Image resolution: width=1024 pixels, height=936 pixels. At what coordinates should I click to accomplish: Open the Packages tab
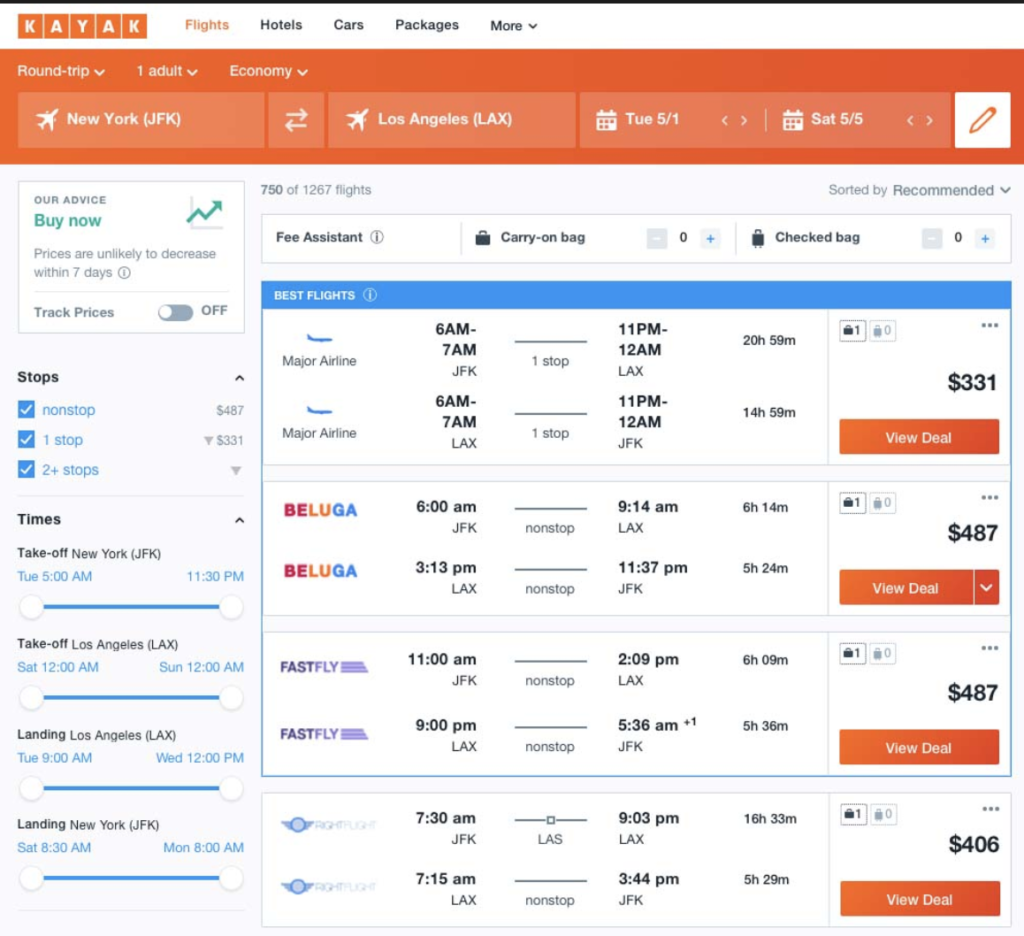427,25
